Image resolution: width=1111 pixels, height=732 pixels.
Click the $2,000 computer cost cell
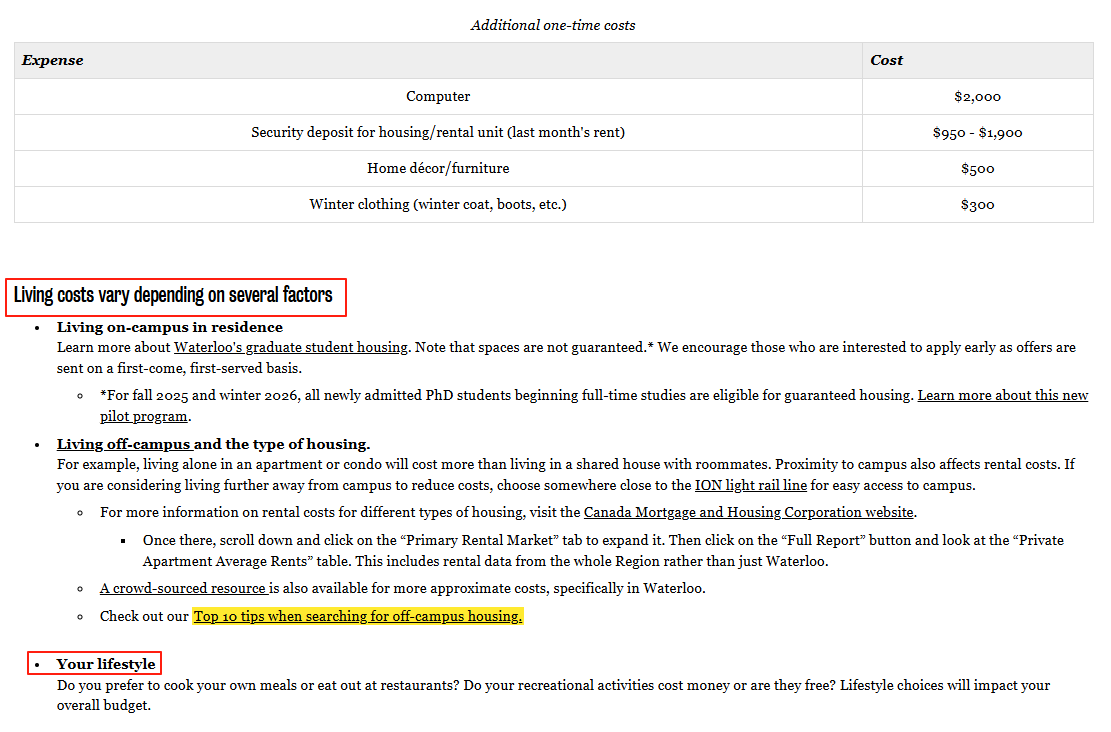click(x=977, y=97)
